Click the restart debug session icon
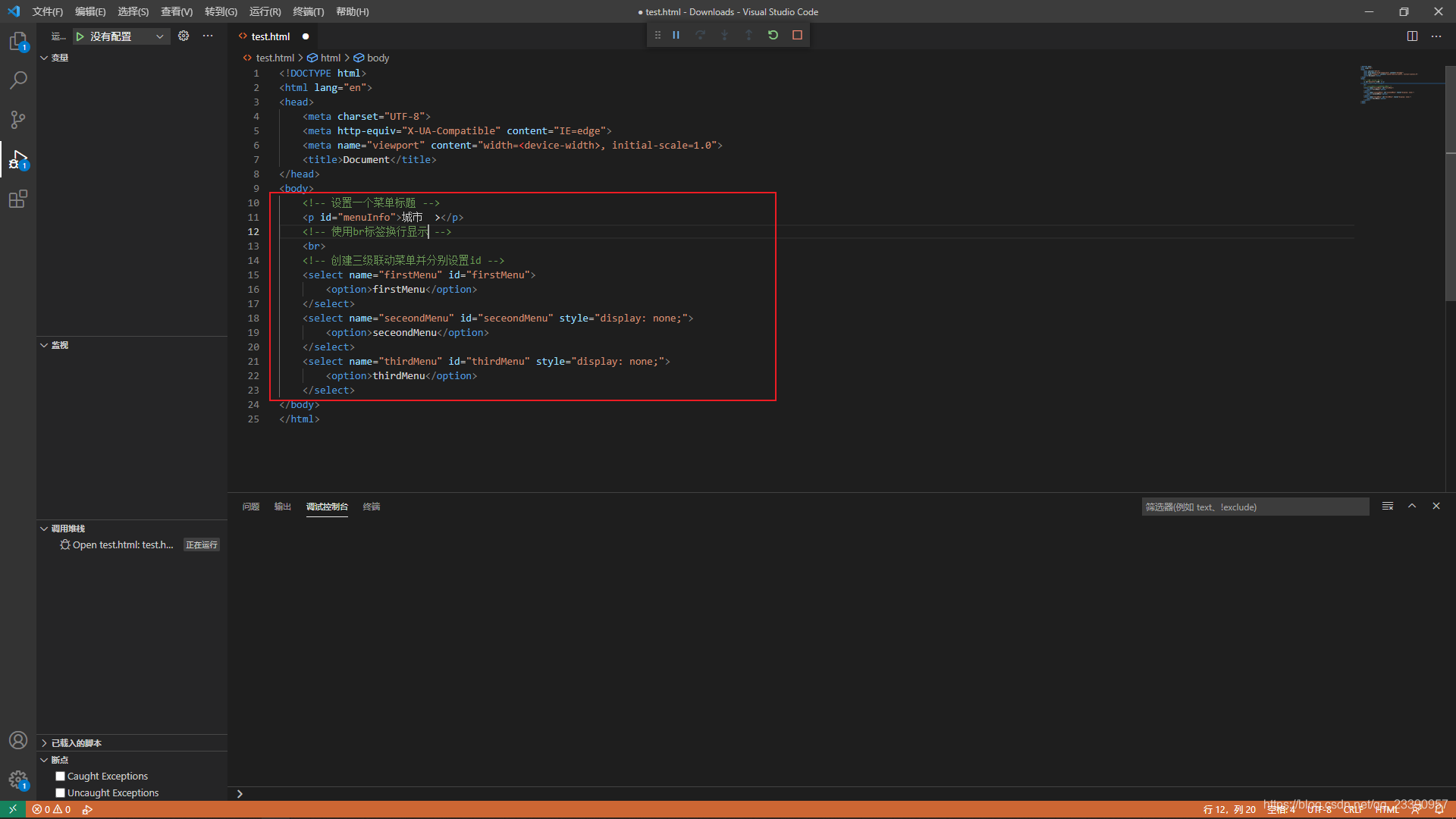This screenshot has width=1456, height=819. pyautogui.click(x=773, y=35)
